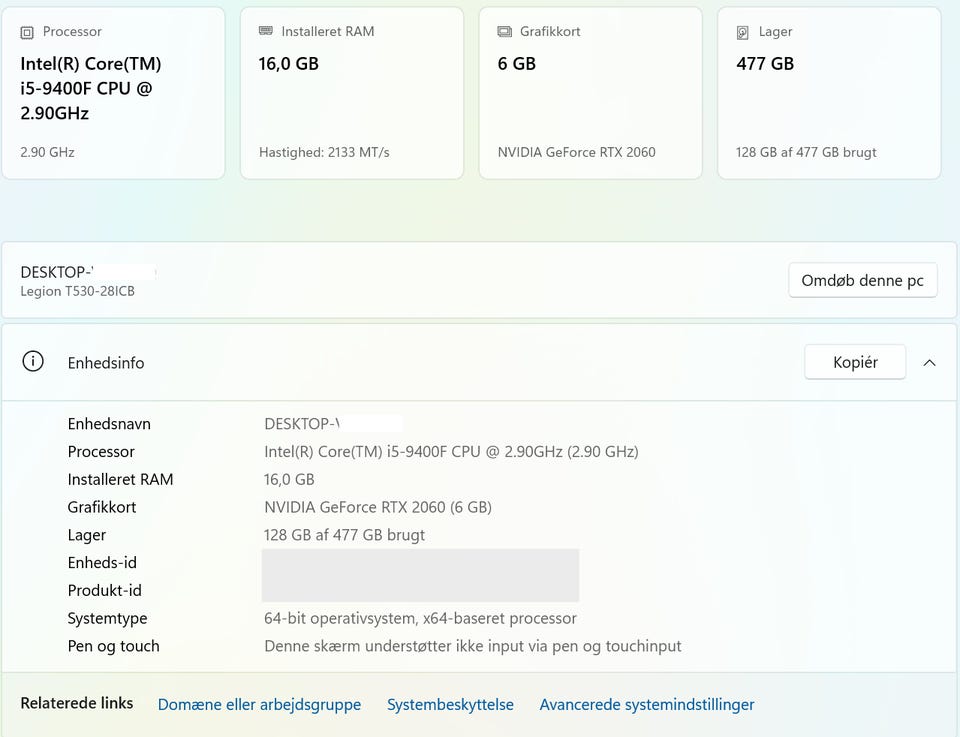Click Intel(R) Core(TM) i5-9400F card name
The height and width of the screenshot is (737, 960).
(91, 89)
